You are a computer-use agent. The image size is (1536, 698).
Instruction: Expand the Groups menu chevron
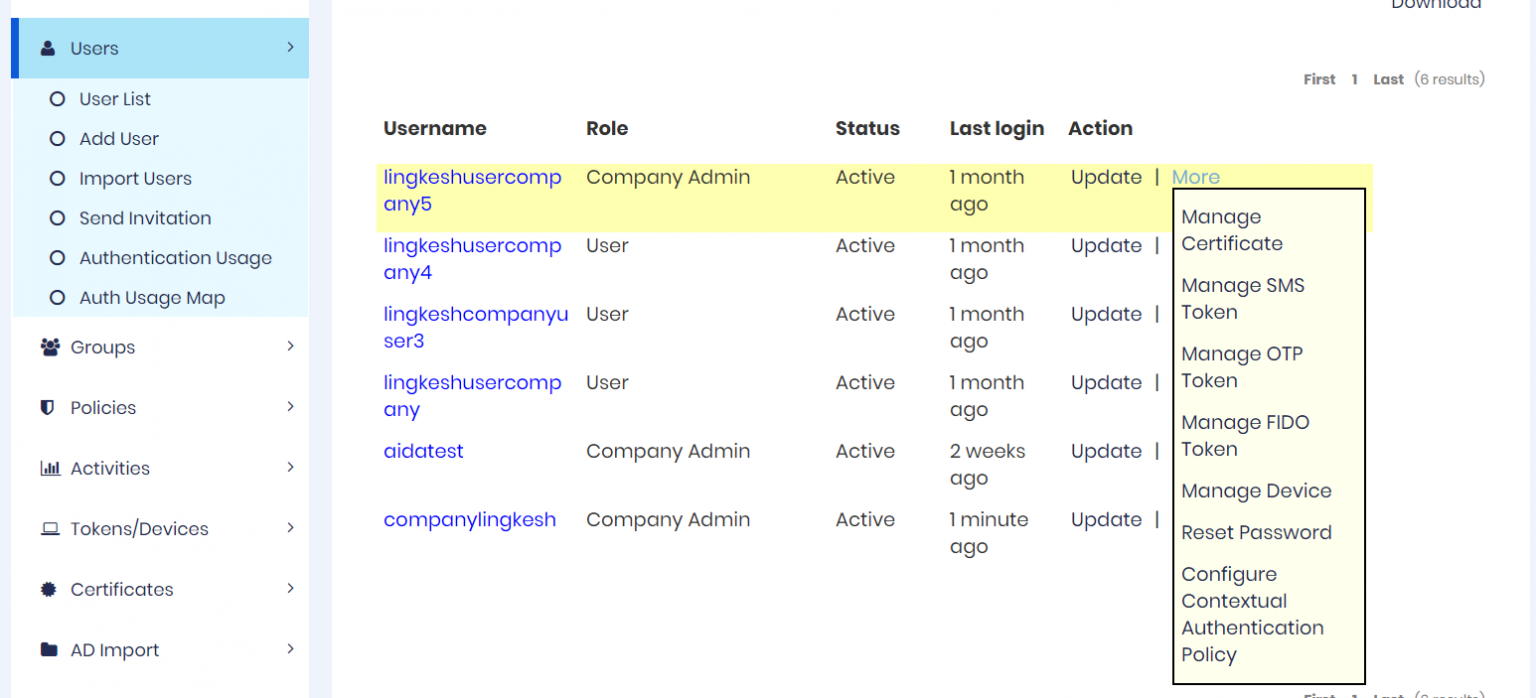point(290,346)
